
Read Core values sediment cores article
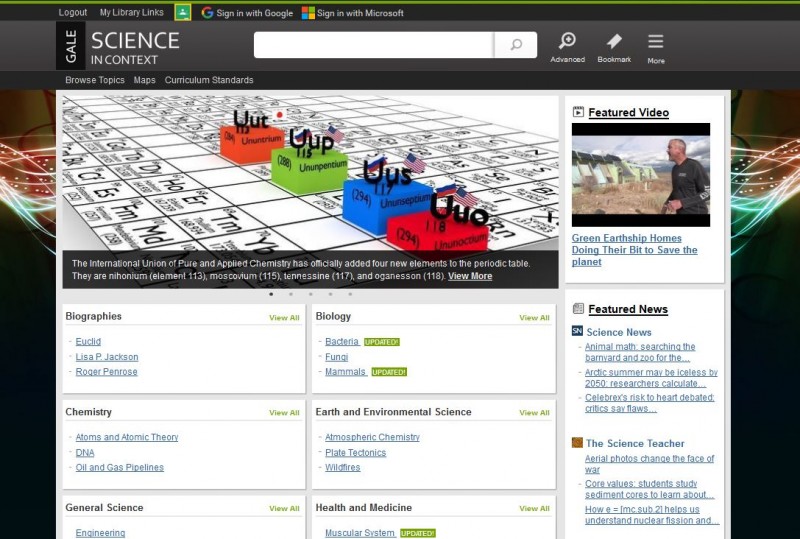point(649,489)
